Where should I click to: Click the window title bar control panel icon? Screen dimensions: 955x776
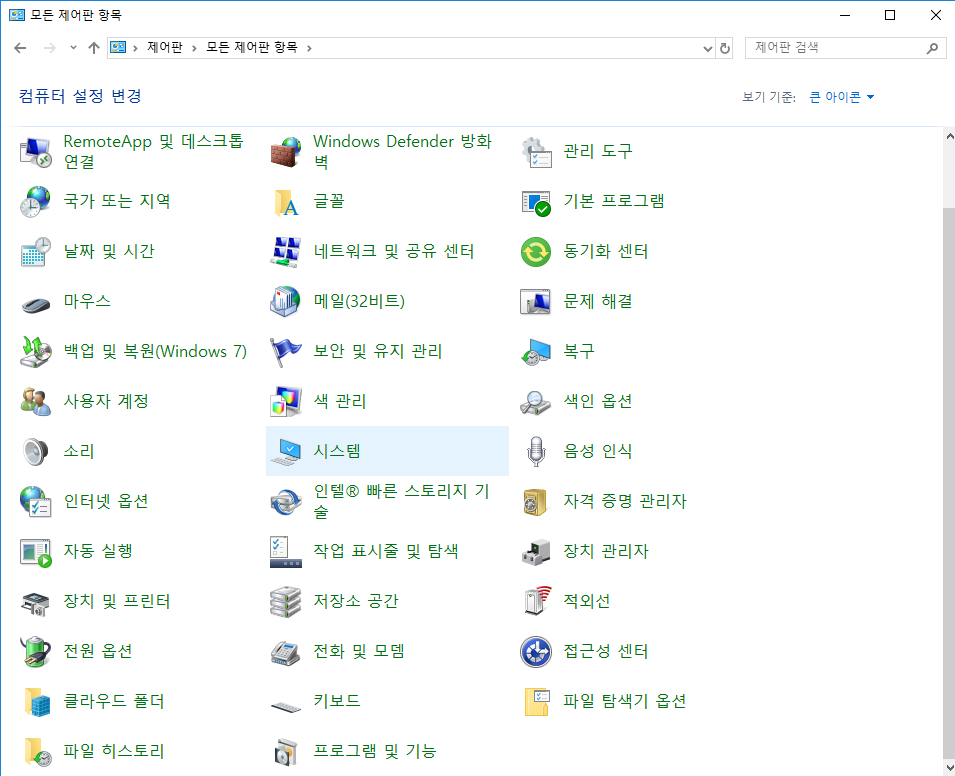[x=17, y=15]
